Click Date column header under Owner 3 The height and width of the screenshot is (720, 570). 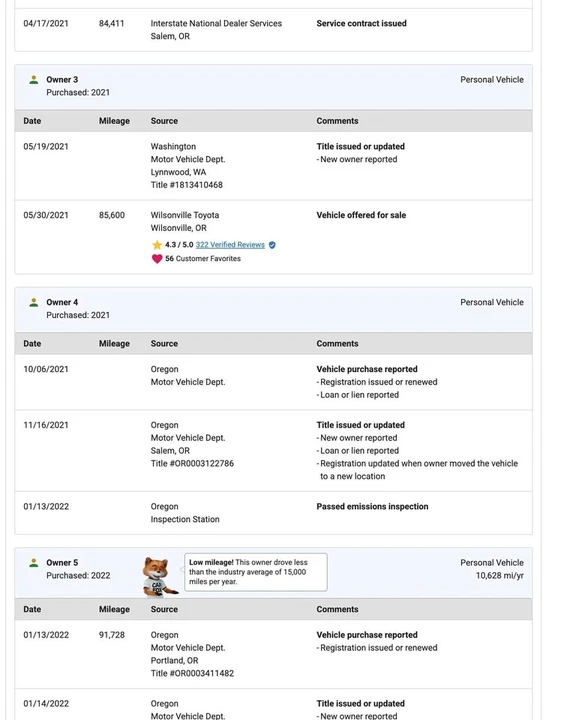(32, 121)
